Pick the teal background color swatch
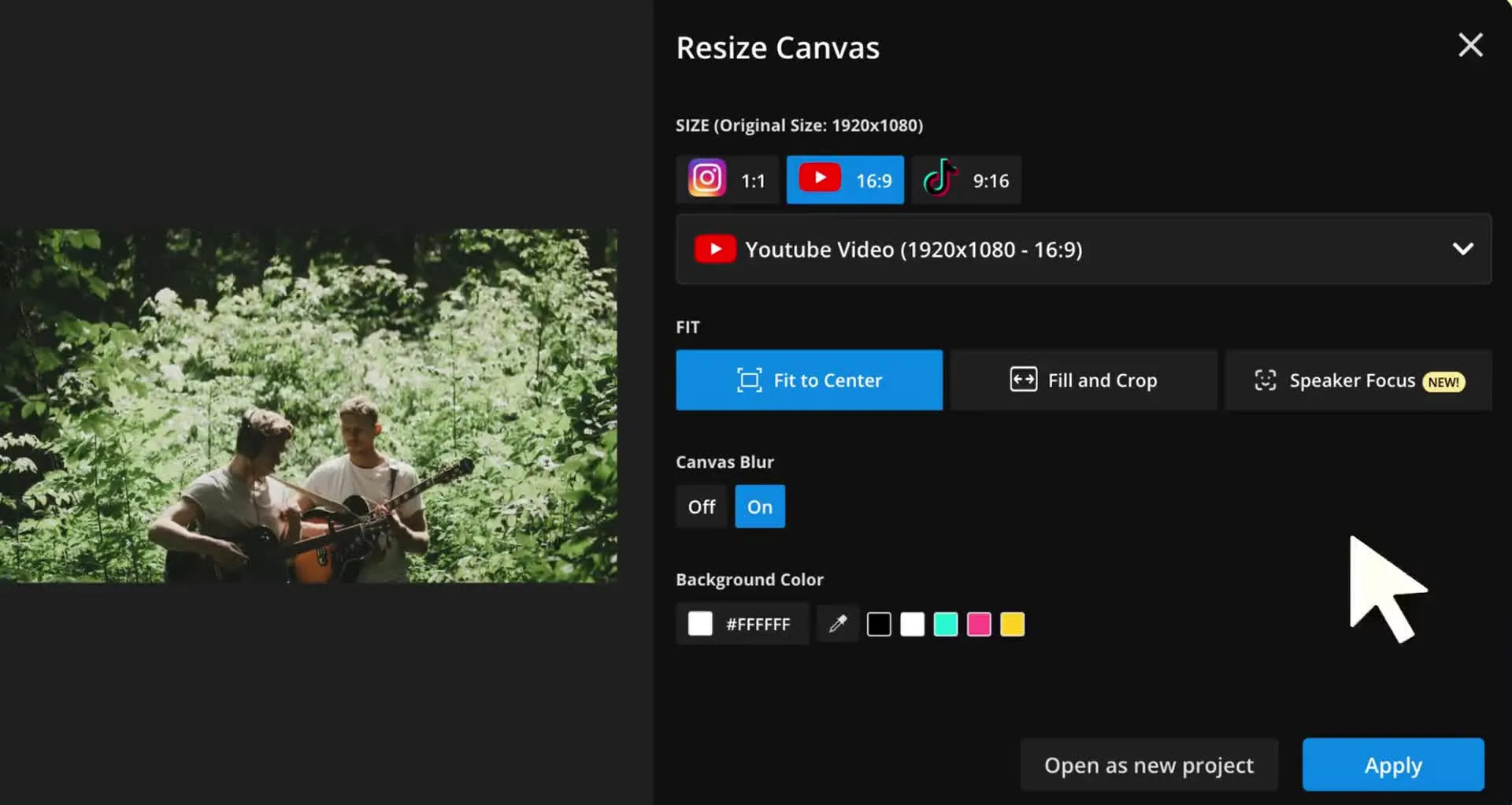 pos(946,625)
